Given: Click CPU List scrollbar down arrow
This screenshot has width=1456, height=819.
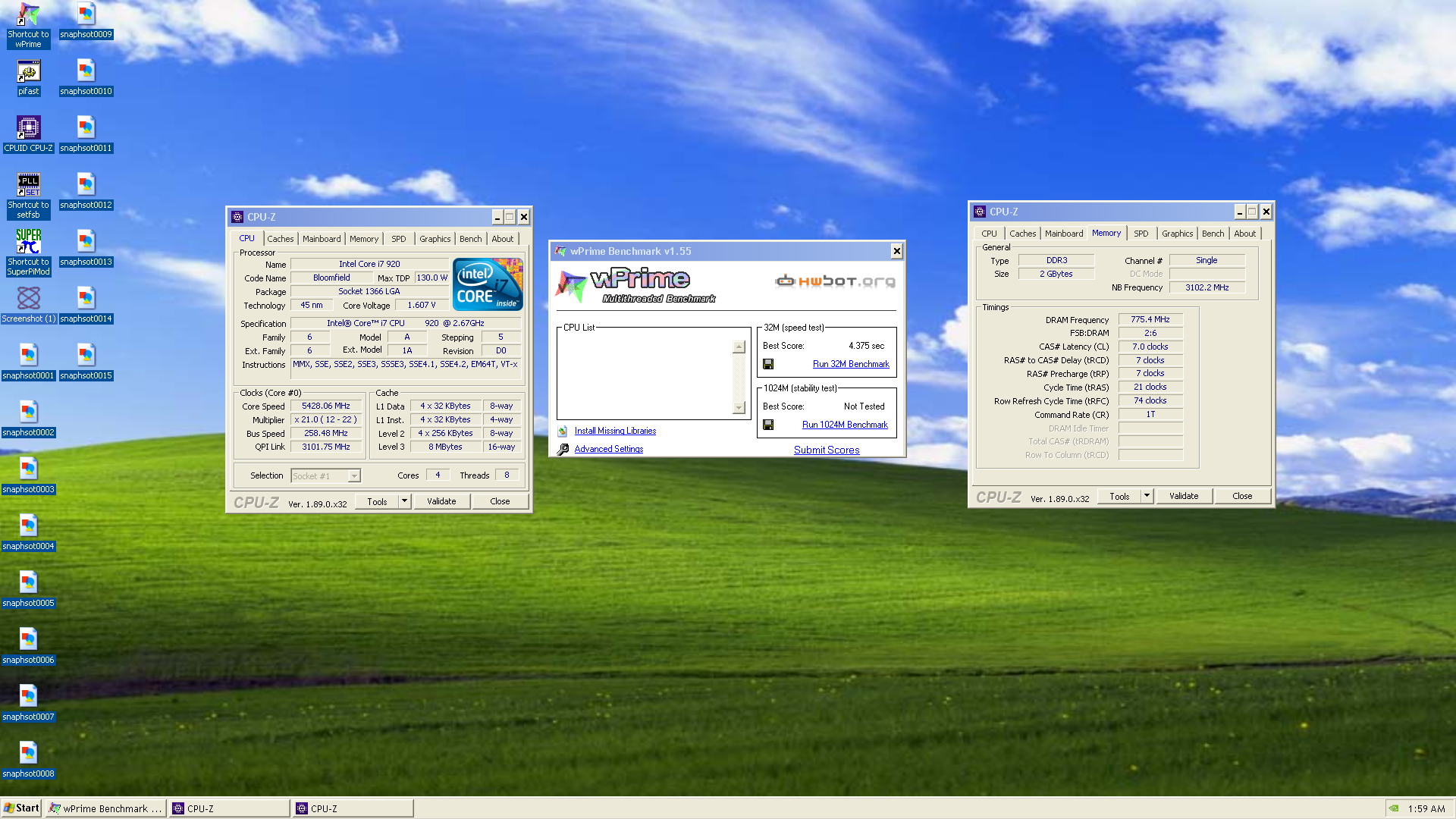Looking at the screenshot, I should point(739,407).
